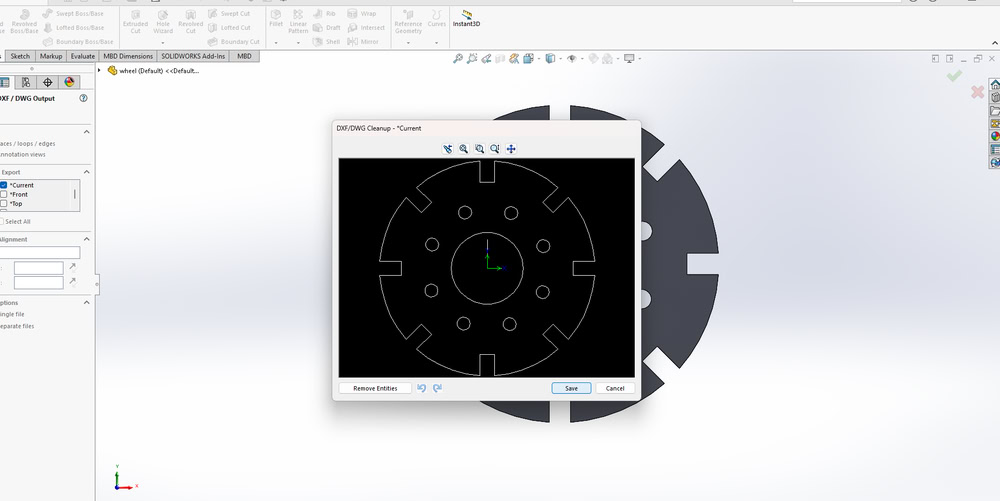This screenshot has width=1000, height=501.
Task: Click the Hole Wizard tool
Action: click(x=163, y=21)
